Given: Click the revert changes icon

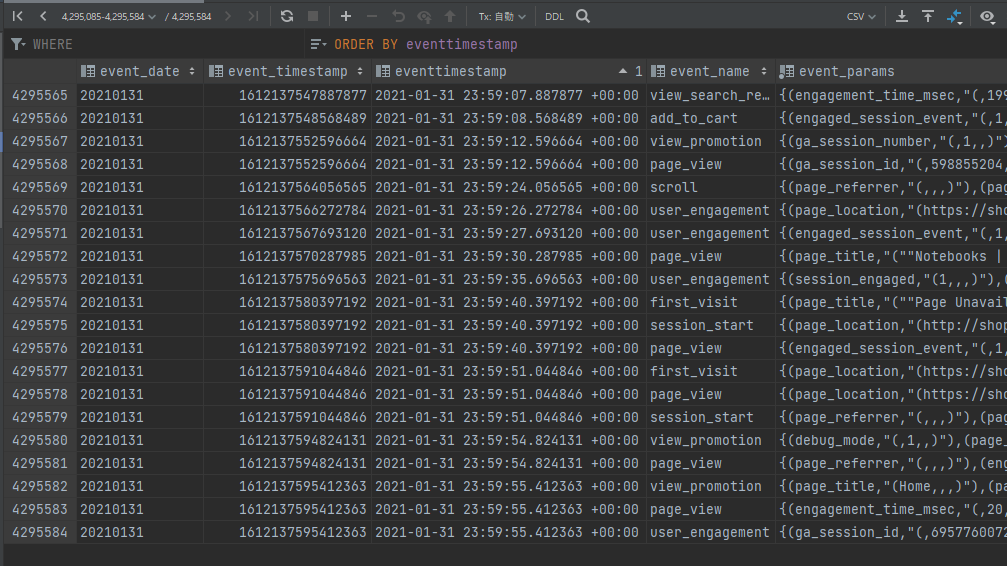Looking at the screenshot, I should click(x=398, y=16).
